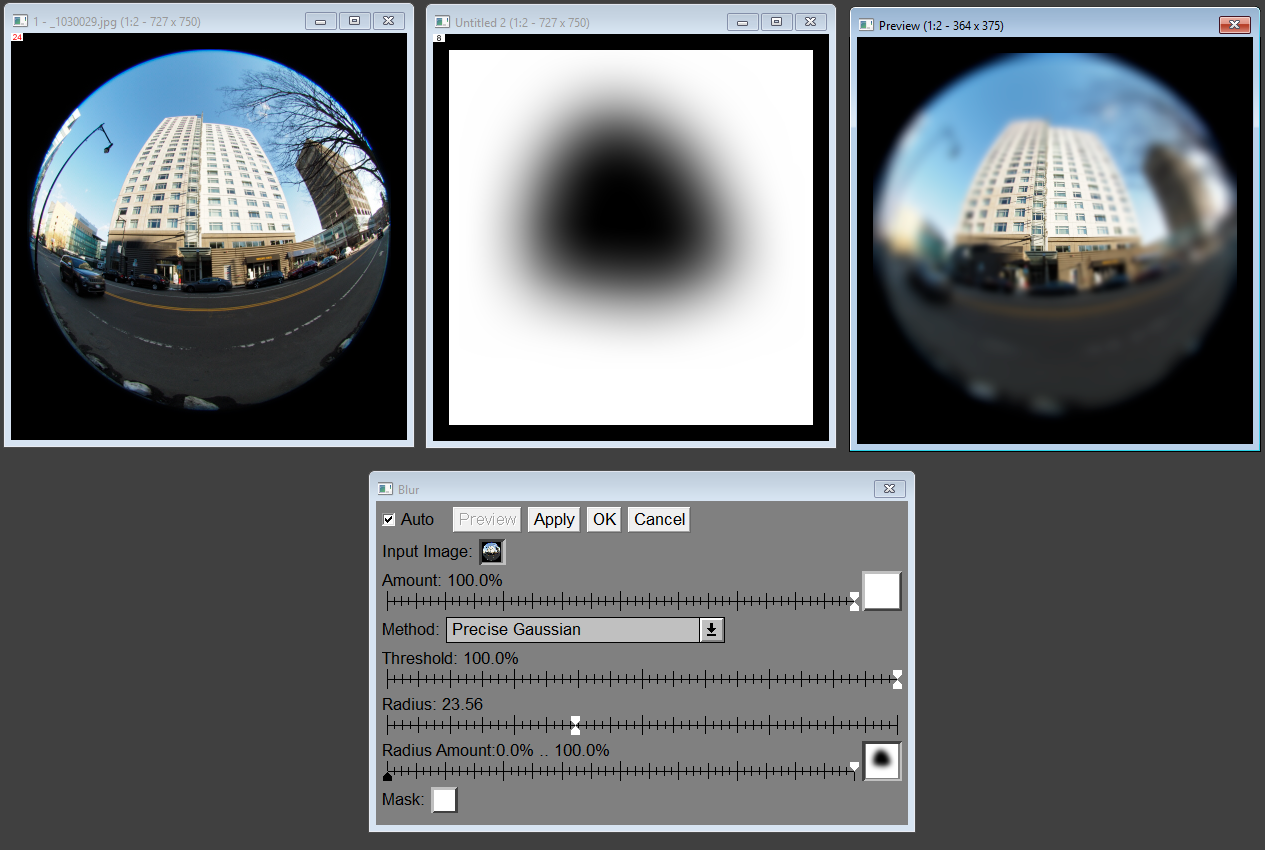This screenshot has height=850, width=1265.
Task: Click the 'Threshold: 100.0%' label
Action: 450,658
